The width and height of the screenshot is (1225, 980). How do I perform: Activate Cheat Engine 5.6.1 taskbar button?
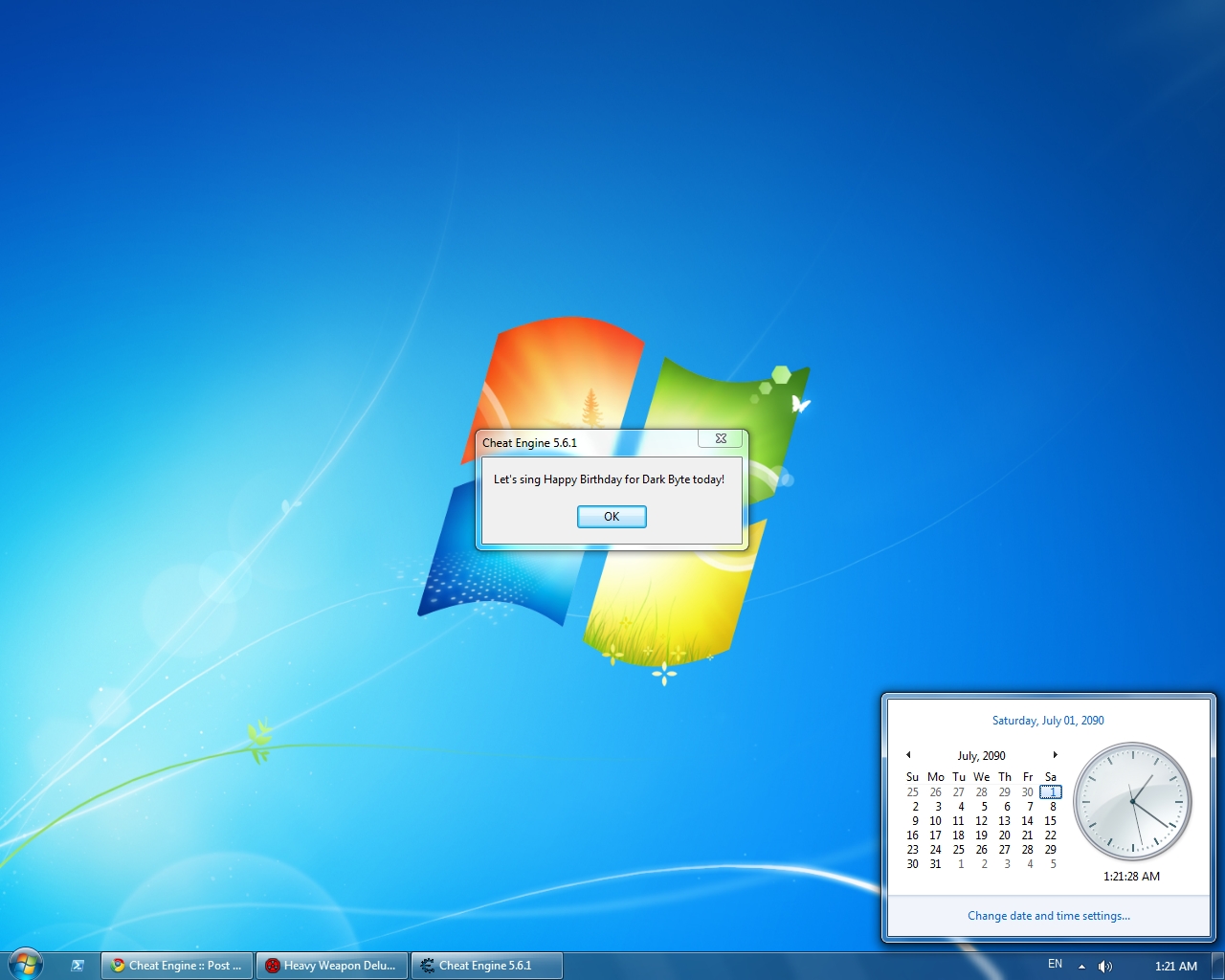pos(486,966)
